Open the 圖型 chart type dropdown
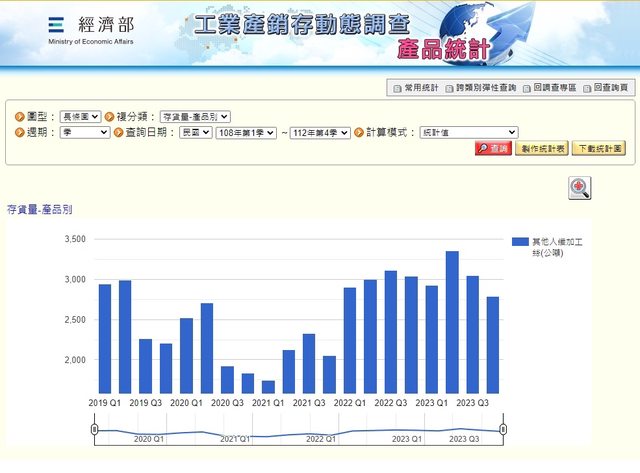 coord(80,116)
